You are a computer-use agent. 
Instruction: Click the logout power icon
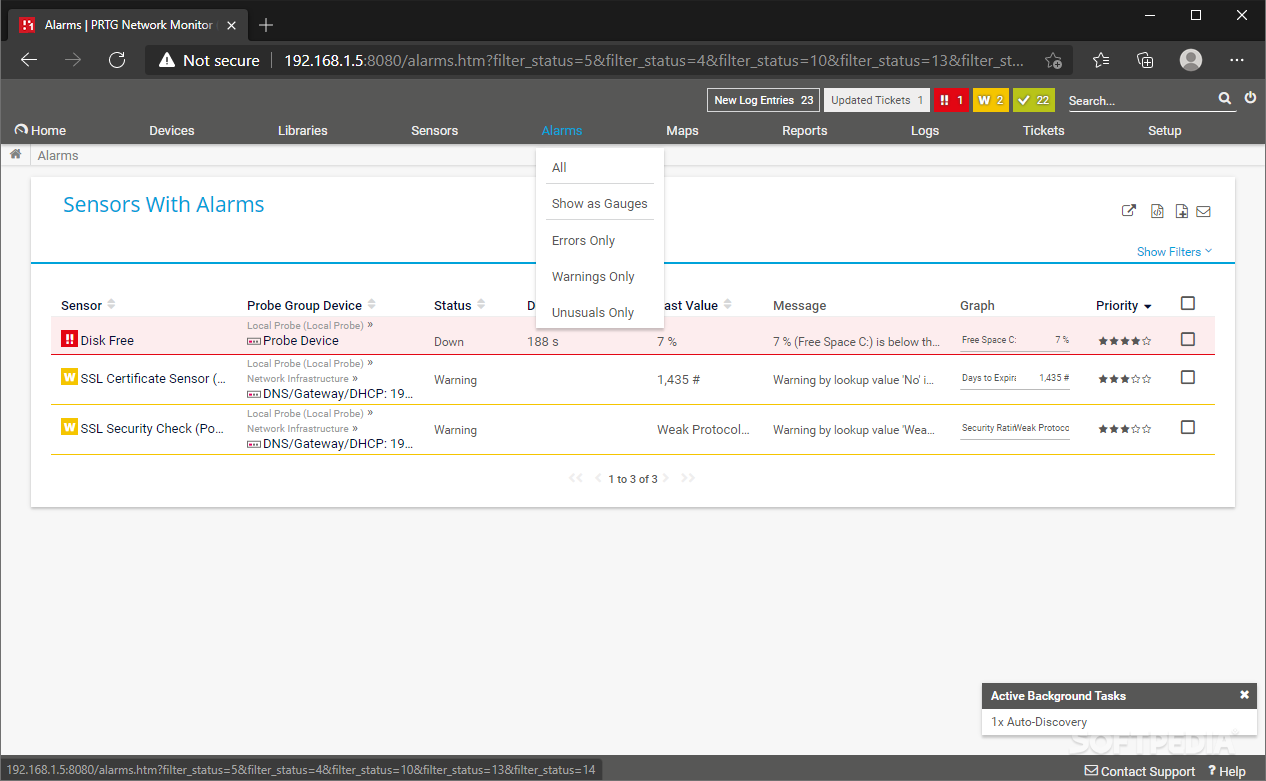[1250, 99]
